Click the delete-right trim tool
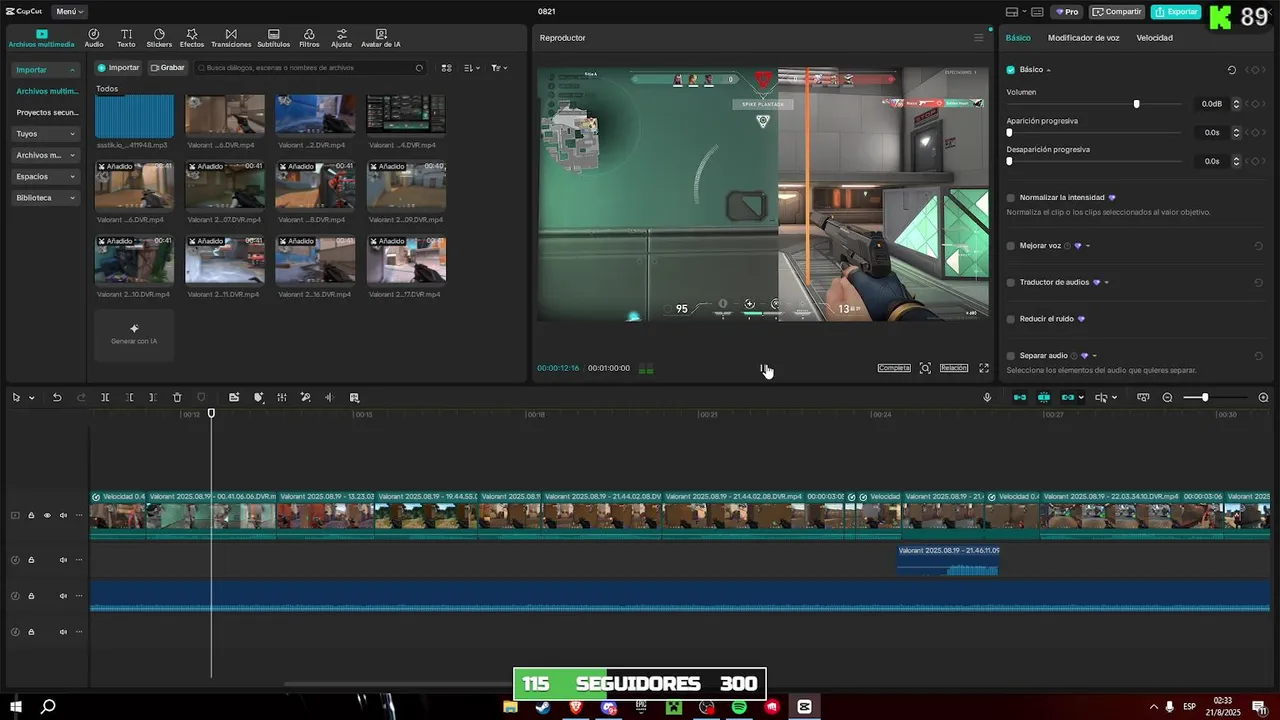This screenshot has height=720, width=1280. pyautogui.click(x=152, y=398)
